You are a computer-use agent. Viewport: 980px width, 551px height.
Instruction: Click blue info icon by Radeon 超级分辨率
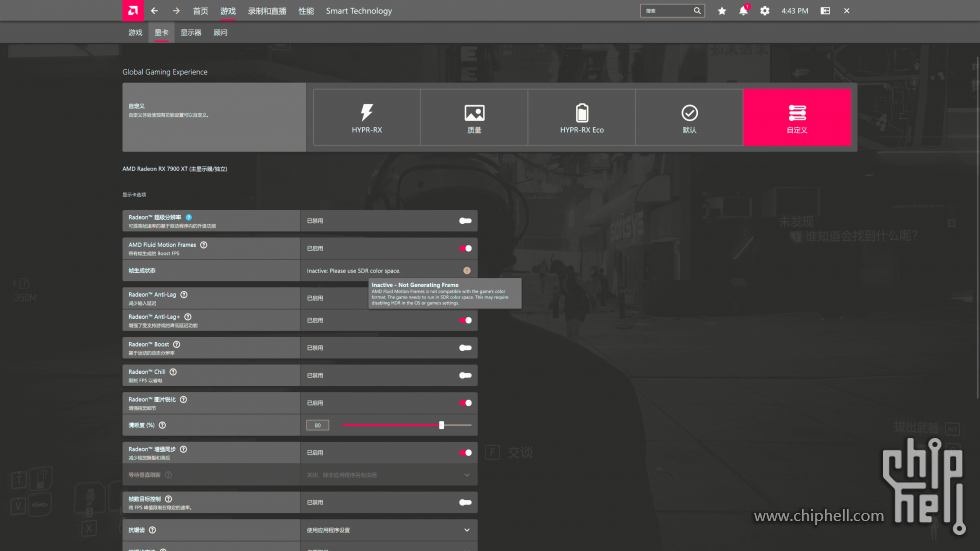pyautogui.click(x=189, y=217)
